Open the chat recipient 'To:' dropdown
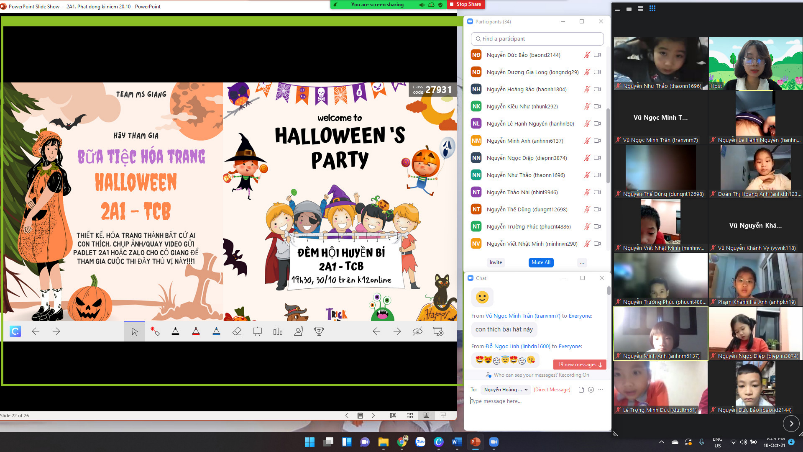 504,388
